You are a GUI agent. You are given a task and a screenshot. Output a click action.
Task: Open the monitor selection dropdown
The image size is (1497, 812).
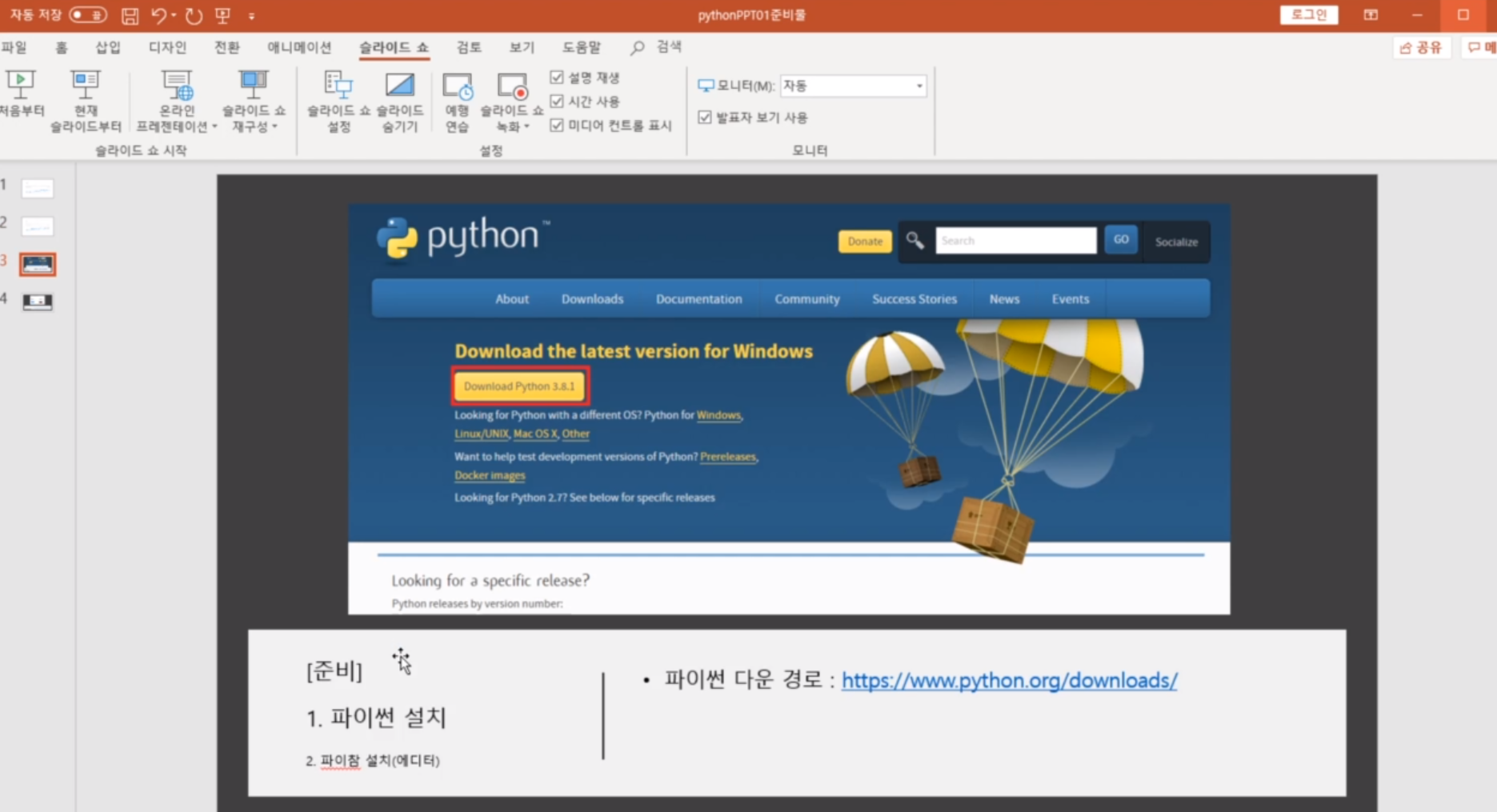[853, 86]
